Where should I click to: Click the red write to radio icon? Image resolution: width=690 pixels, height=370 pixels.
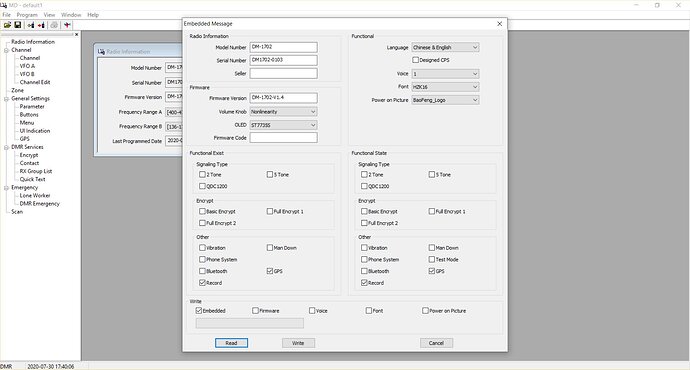point(41,25)
